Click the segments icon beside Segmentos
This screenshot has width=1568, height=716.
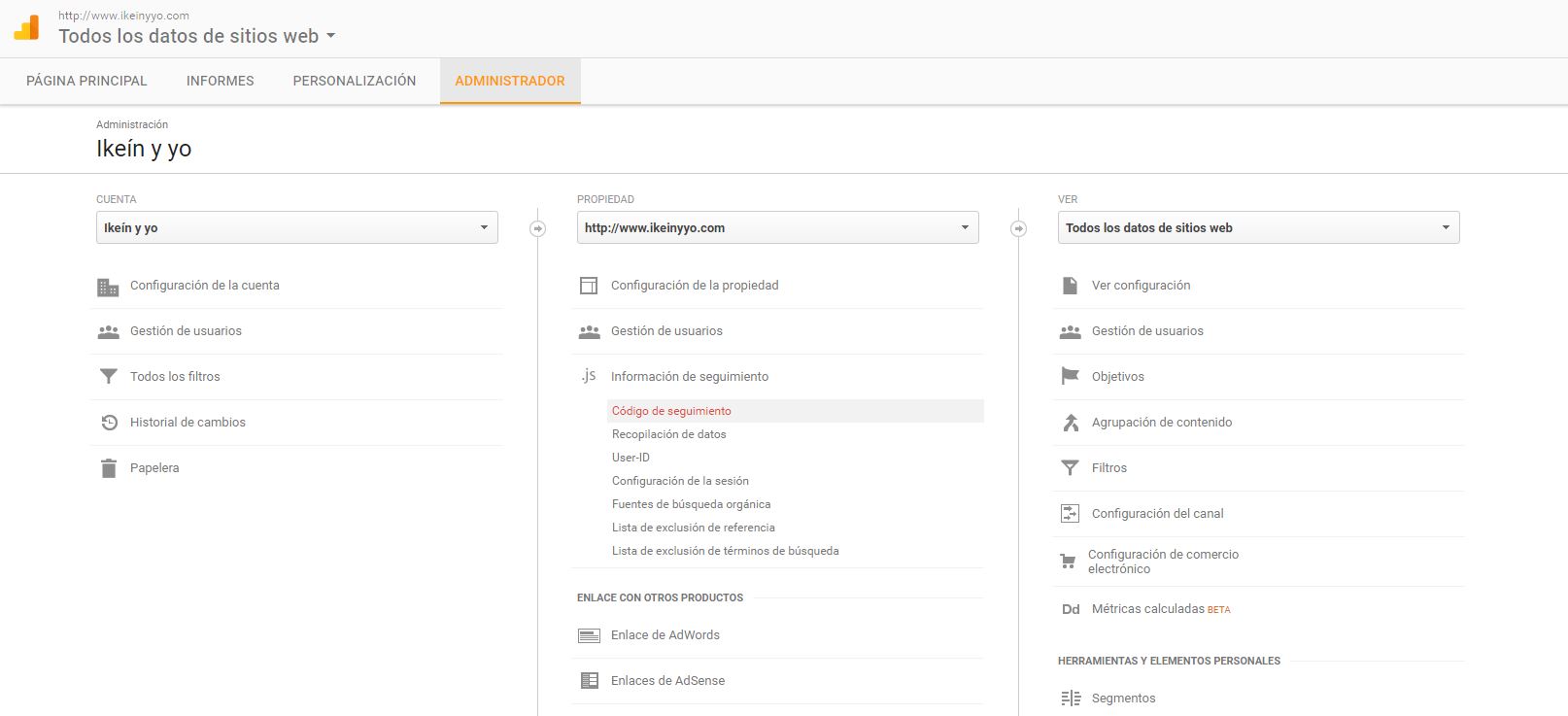[1071, 699]
